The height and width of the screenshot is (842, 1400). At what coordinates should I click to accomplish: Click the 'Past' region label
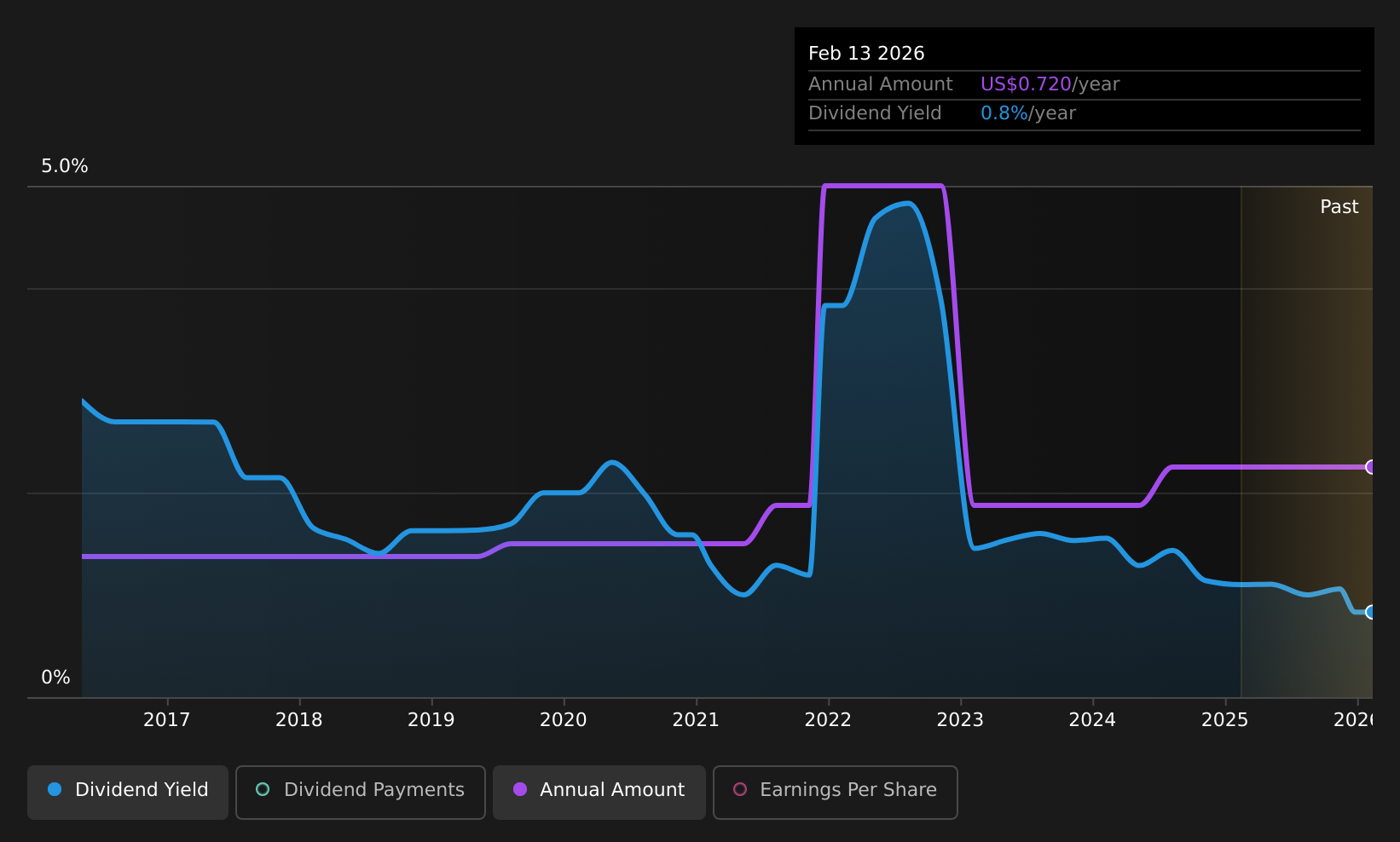(x=1339, y=207)
